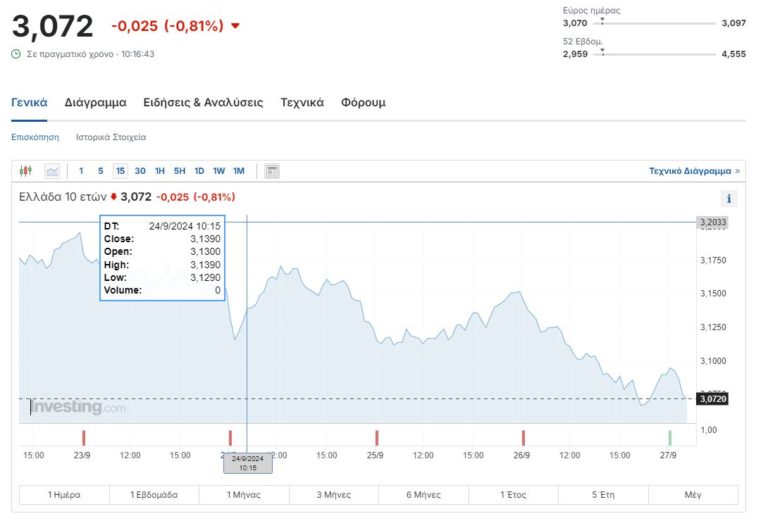The image size is (768, 528).
Task: Select the 1 Μήνας time range
Action: [x=243, y=495]
